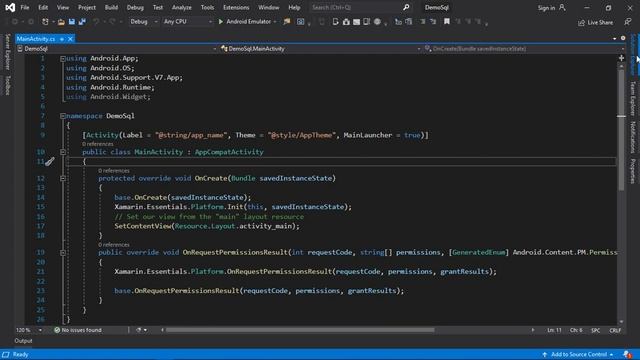This screenshot has height=360, width=640.
Task: Collapse the OnCreate method block
Action: [63, 178]
